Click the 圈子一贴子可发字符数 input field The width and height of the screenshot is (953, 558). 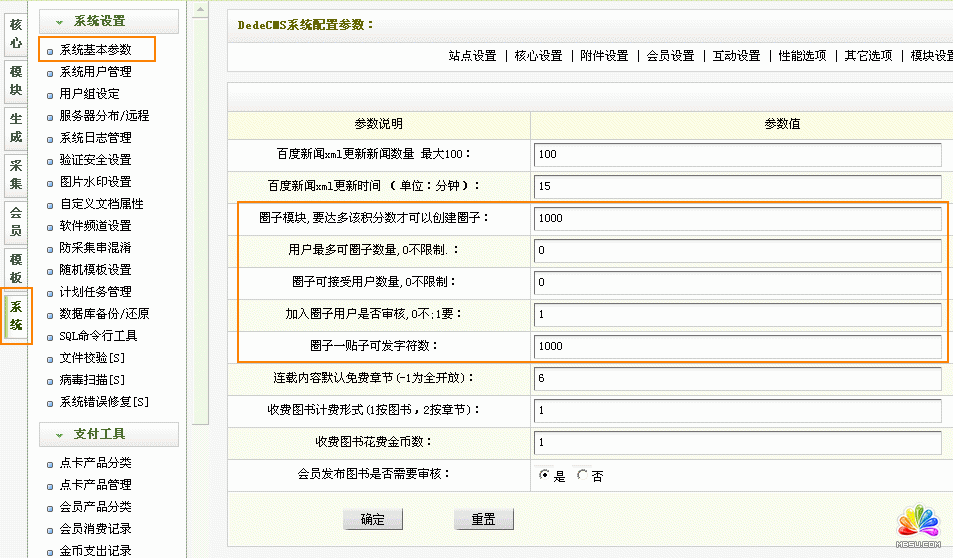(738, 347)
